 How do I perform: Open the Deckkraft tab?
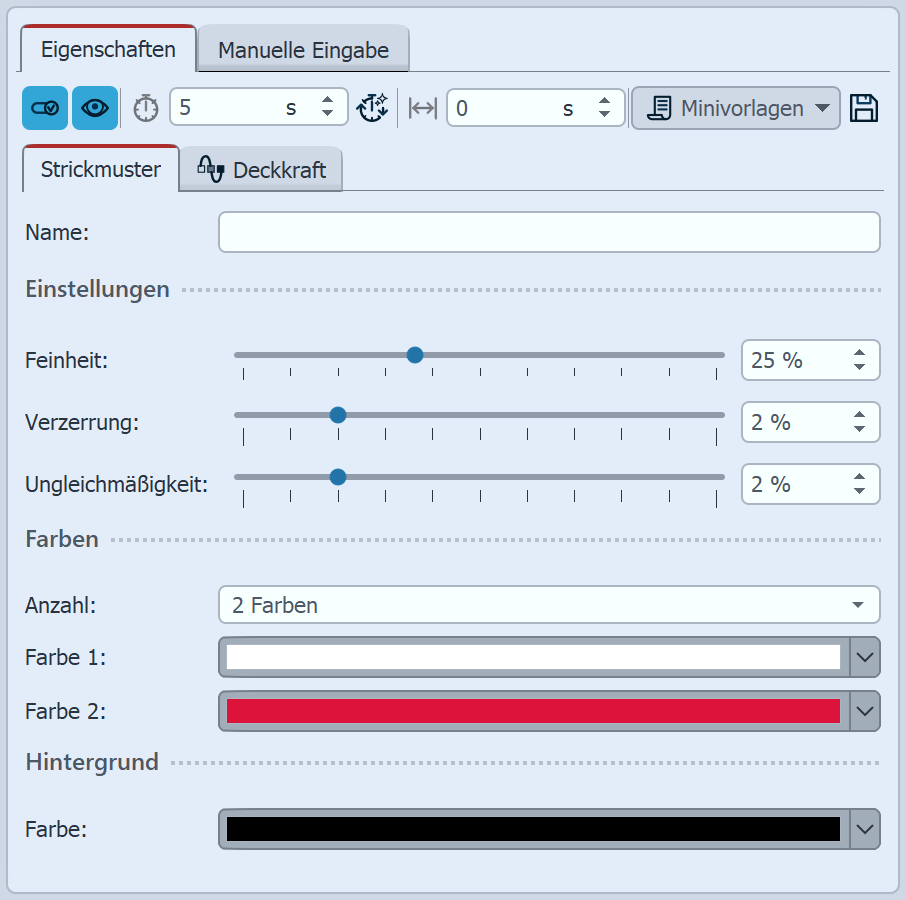click(261, 170)
